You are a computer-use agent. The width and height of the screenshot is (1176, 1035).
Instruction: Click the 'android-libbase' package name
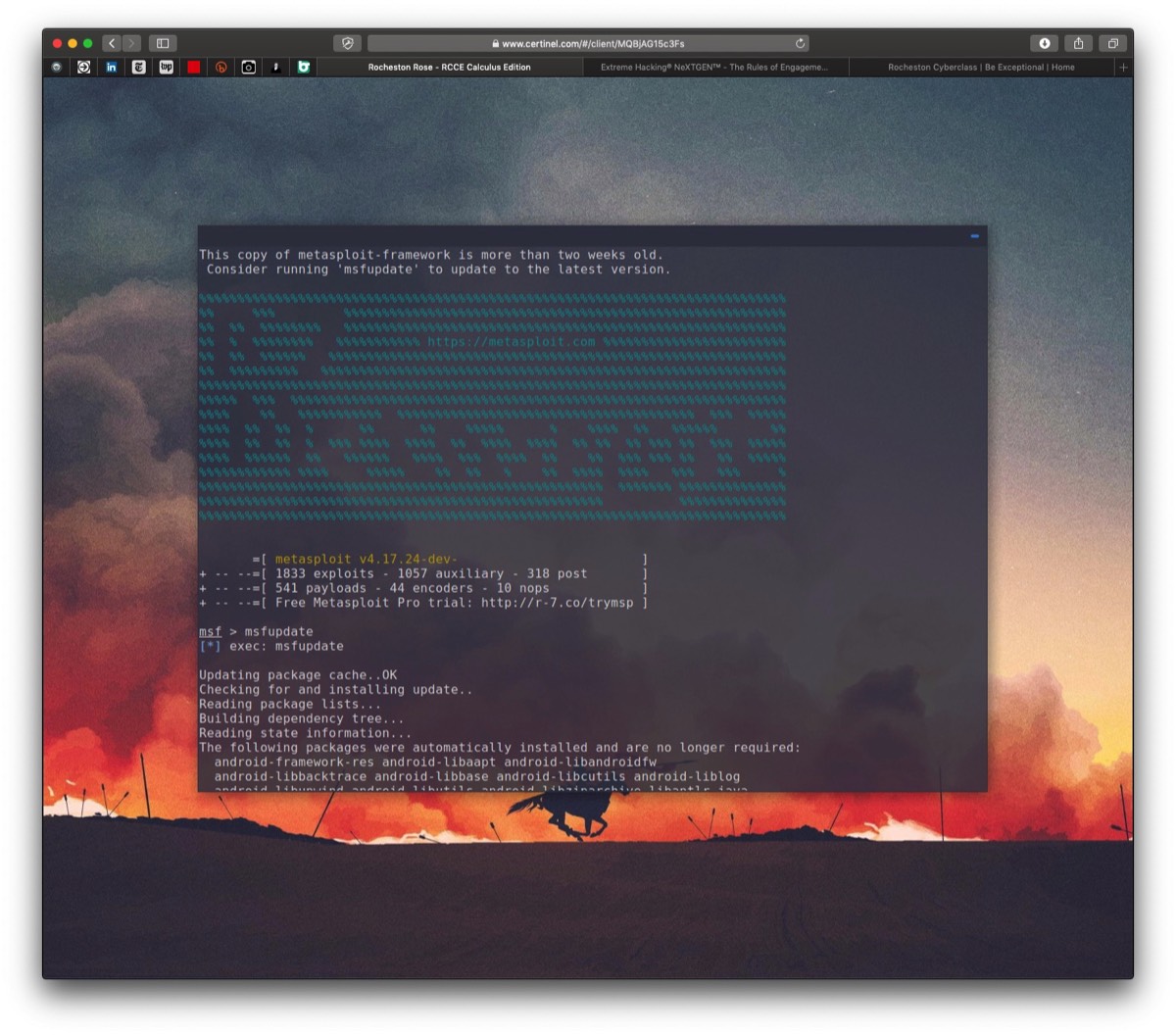point(431,776)
